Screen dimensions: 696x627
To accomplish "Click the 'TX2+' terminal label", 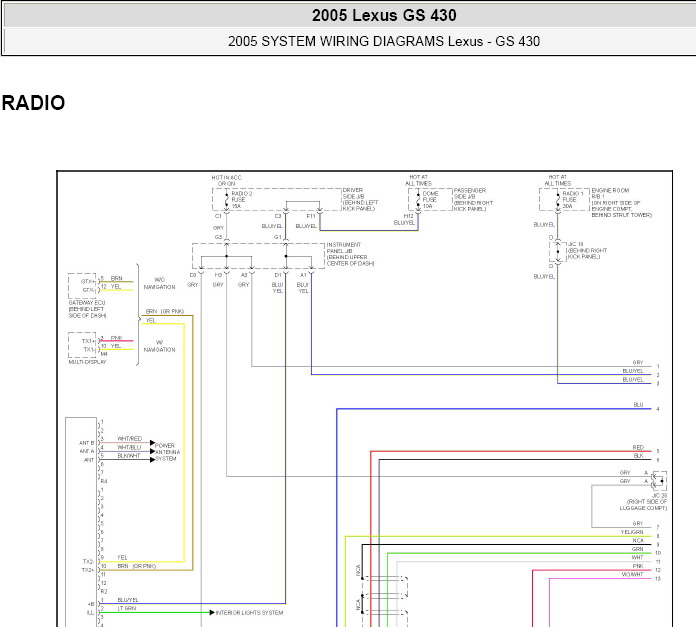I will pyautogui.click(x=88, y=570).
